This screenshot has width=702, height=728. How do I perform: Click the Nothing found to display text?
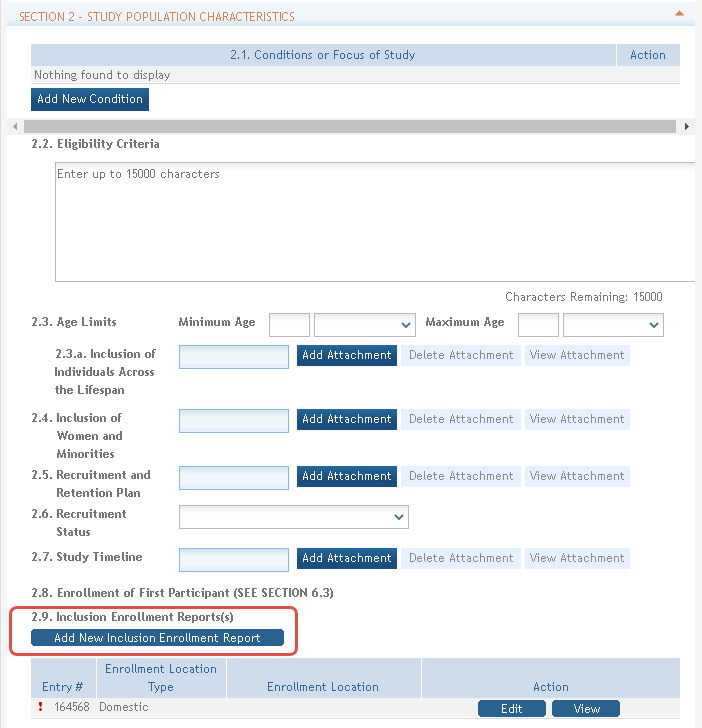click(102, 75)
